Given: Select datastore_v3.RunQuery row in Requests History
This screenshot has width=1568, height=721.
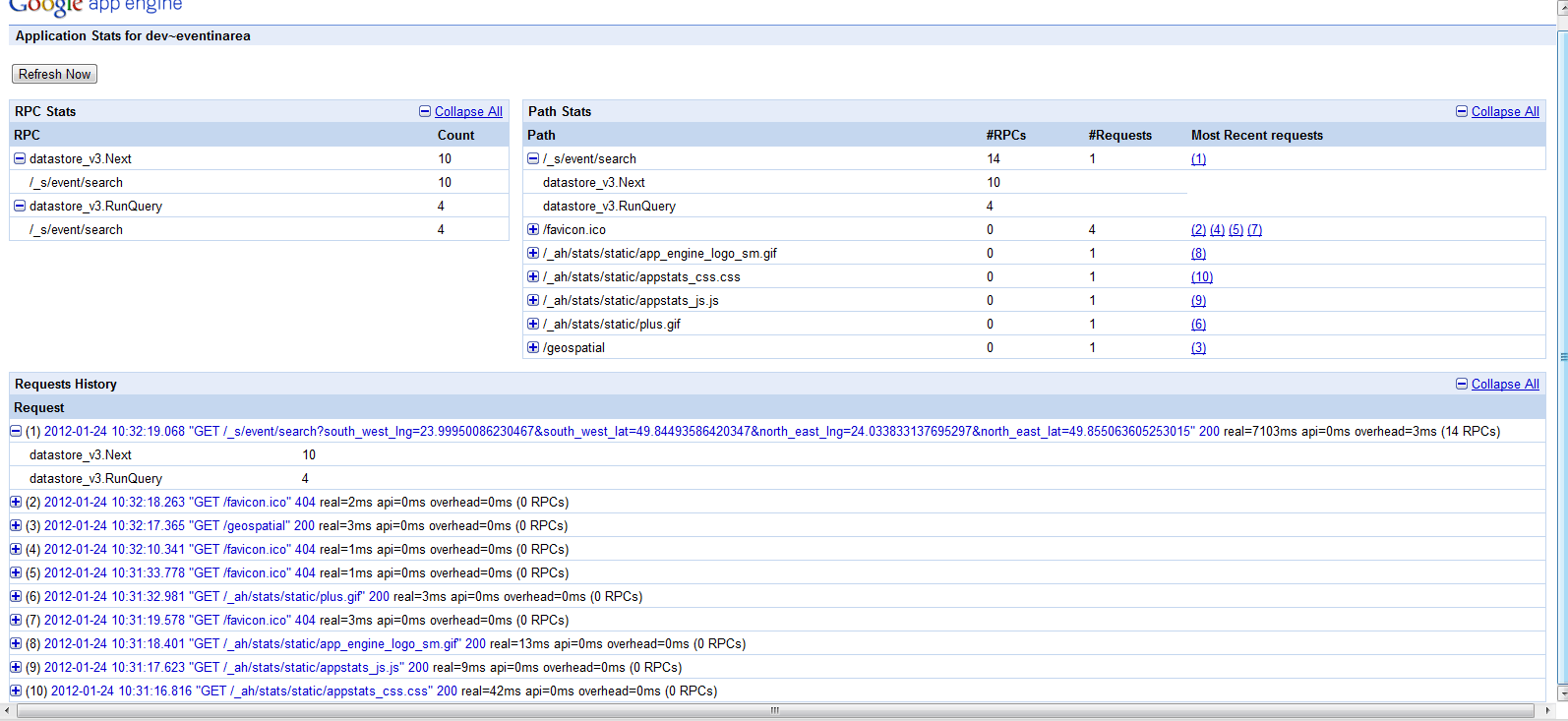Looking at the screenshot, I should (777, 478).
